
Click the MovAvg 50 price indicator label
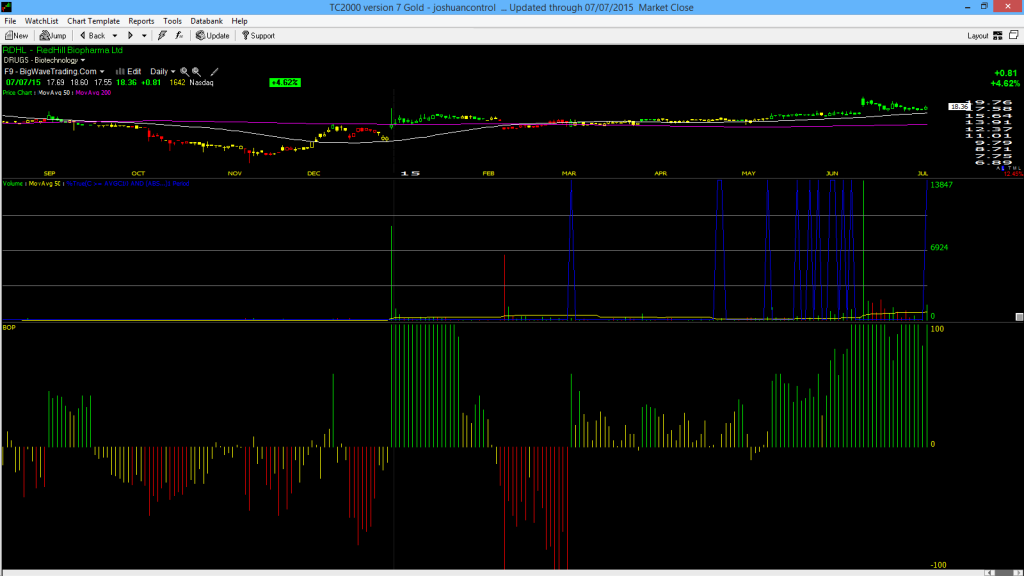tap(54, 93)
